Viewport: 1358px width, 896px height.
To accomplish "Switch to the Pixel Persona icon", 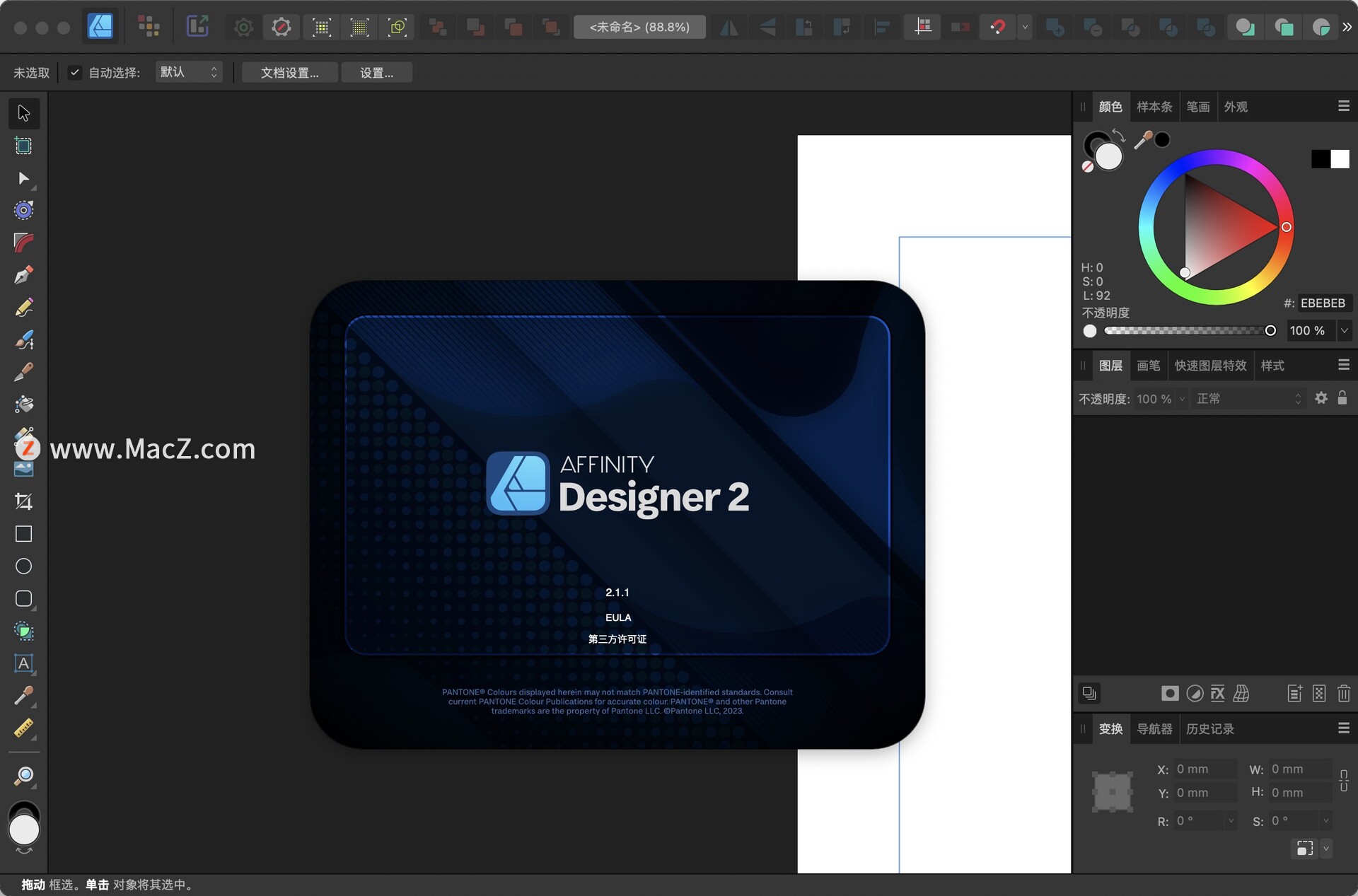I will click(149, 27).
